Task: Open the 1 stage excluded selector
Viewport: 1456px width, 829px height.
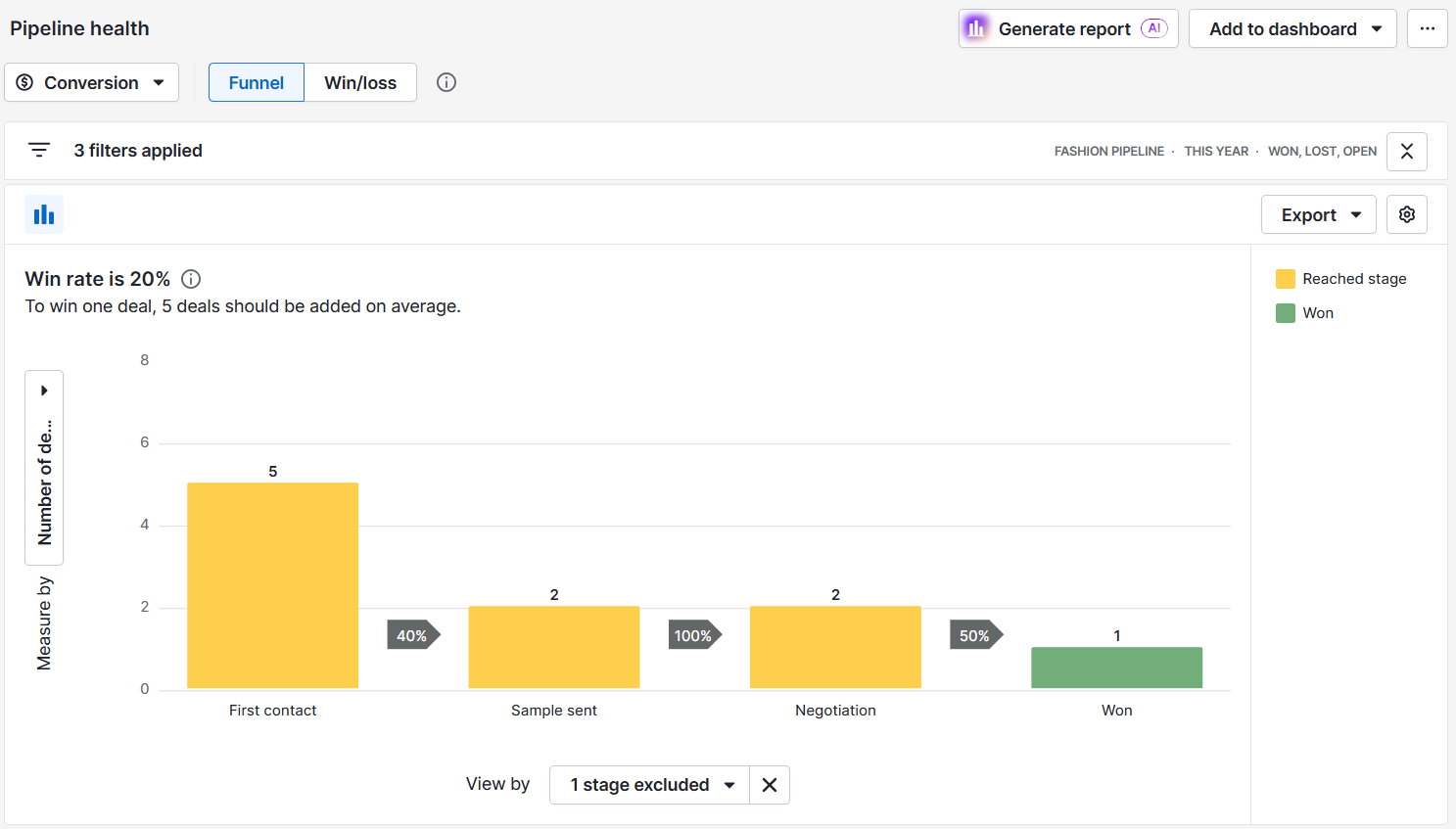Action: (648, 784)
